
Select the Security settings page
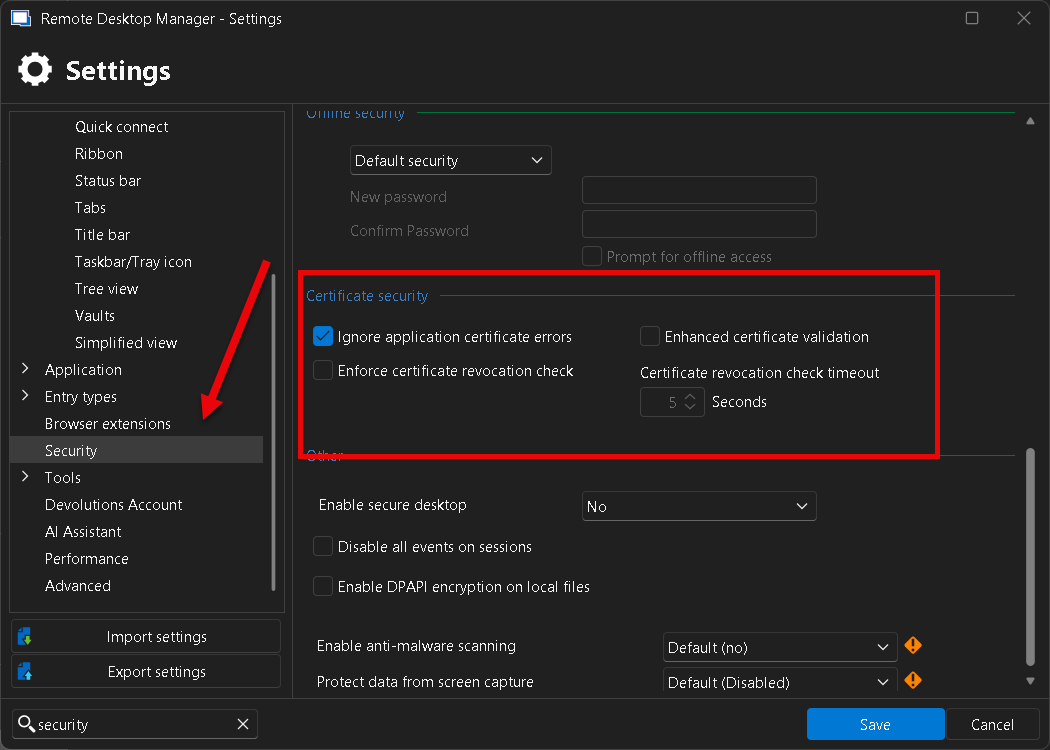(x=137, y=450)
